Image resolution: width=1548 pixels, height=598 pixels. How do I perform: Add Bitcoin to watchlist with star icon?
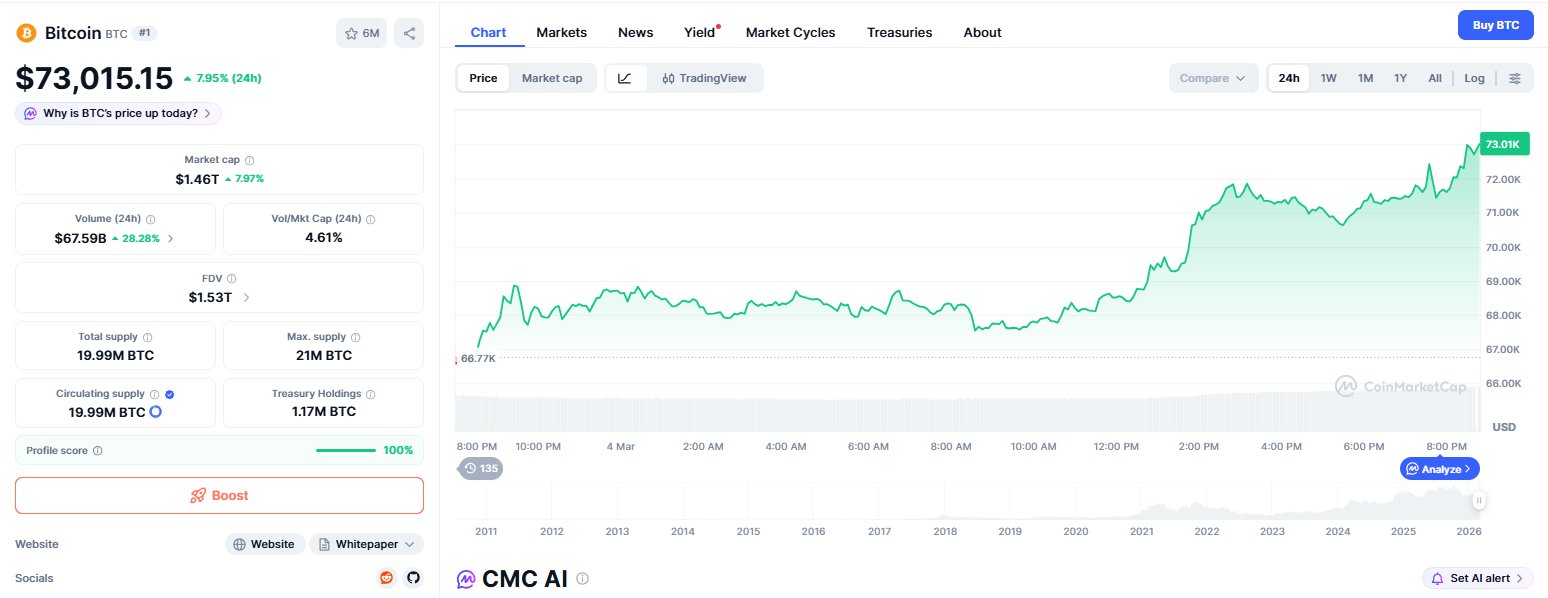coord(361,33)
